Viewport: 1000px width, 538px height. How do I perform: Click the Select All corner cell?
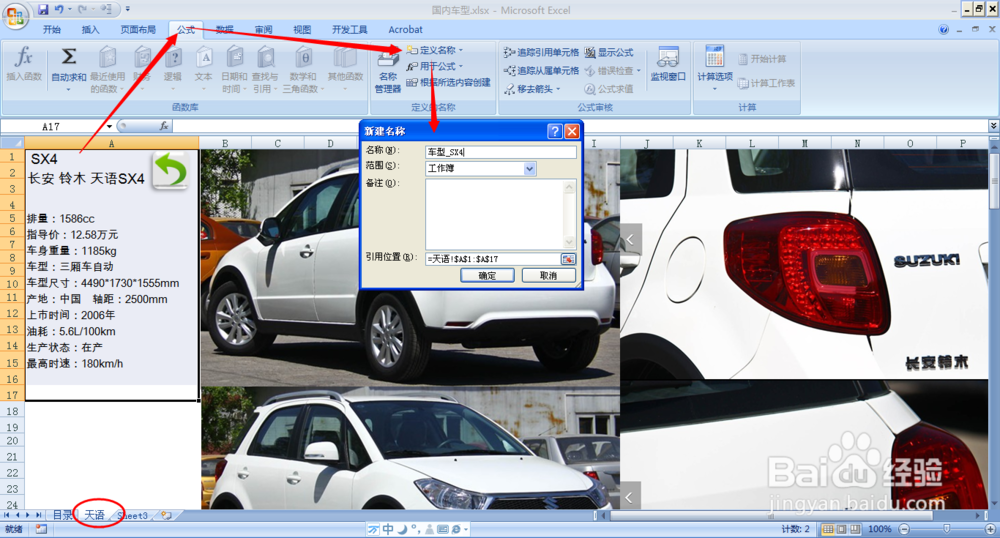(12, 143)
